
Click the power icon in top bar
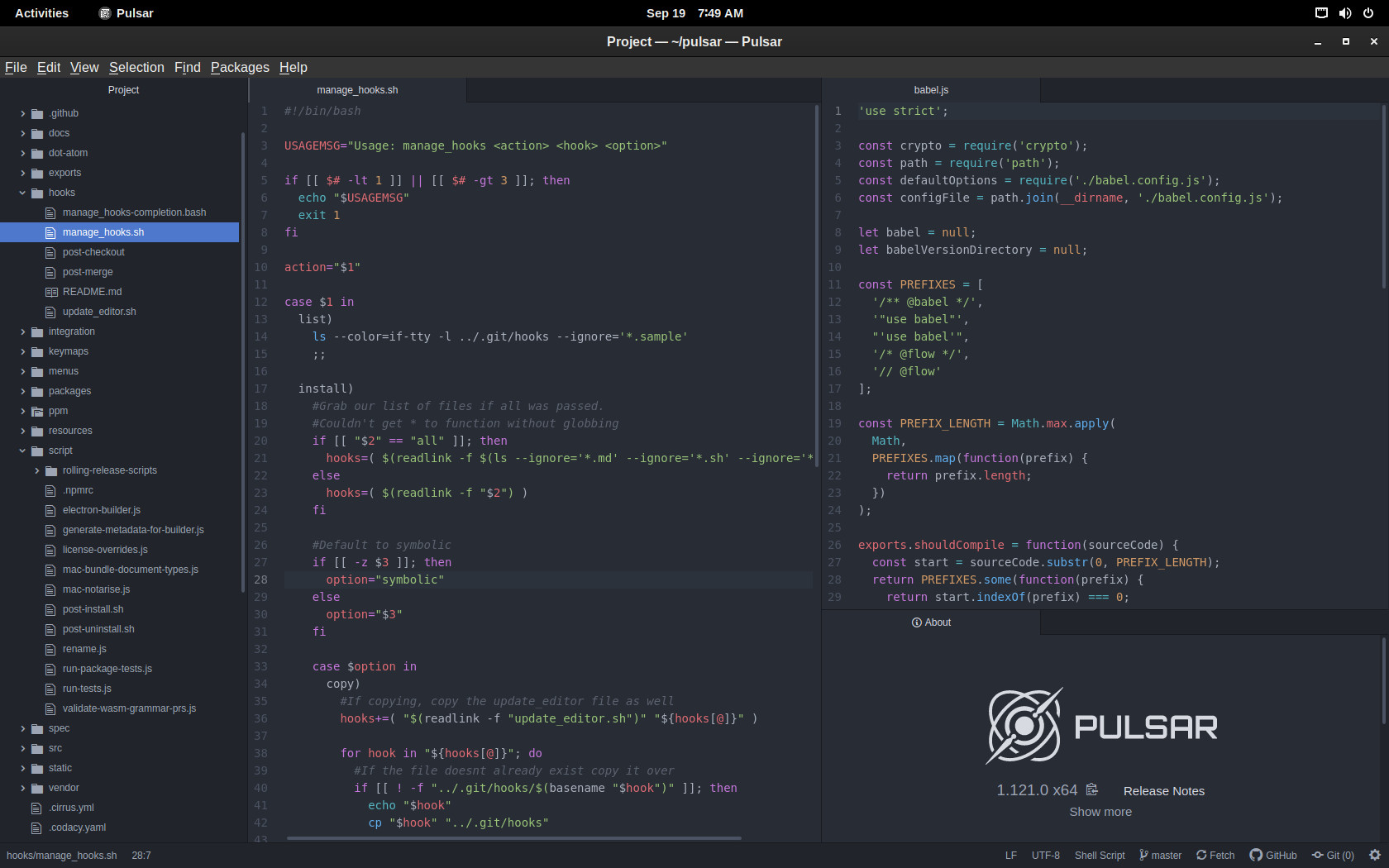pos(1368,13)
